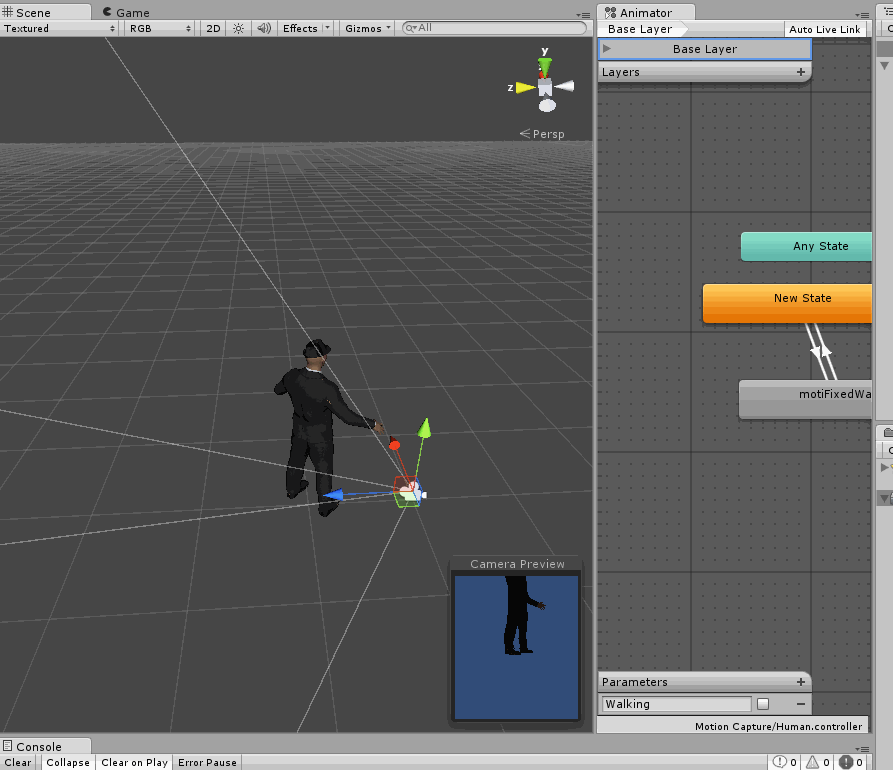
Task: Switch to the Game tab
Action: click(126, 12)
